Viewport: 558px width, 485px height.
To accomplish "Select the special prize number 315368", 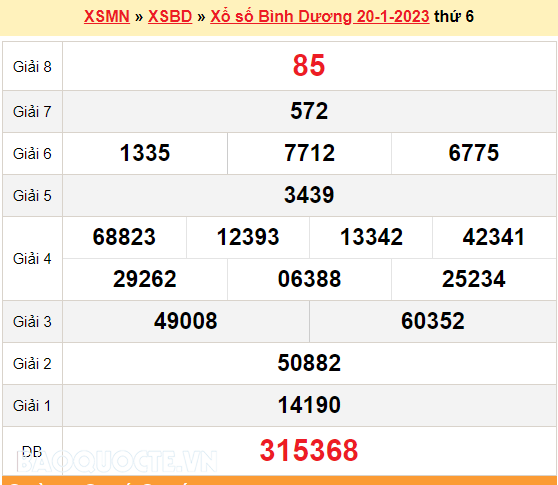I will point(309,450).
